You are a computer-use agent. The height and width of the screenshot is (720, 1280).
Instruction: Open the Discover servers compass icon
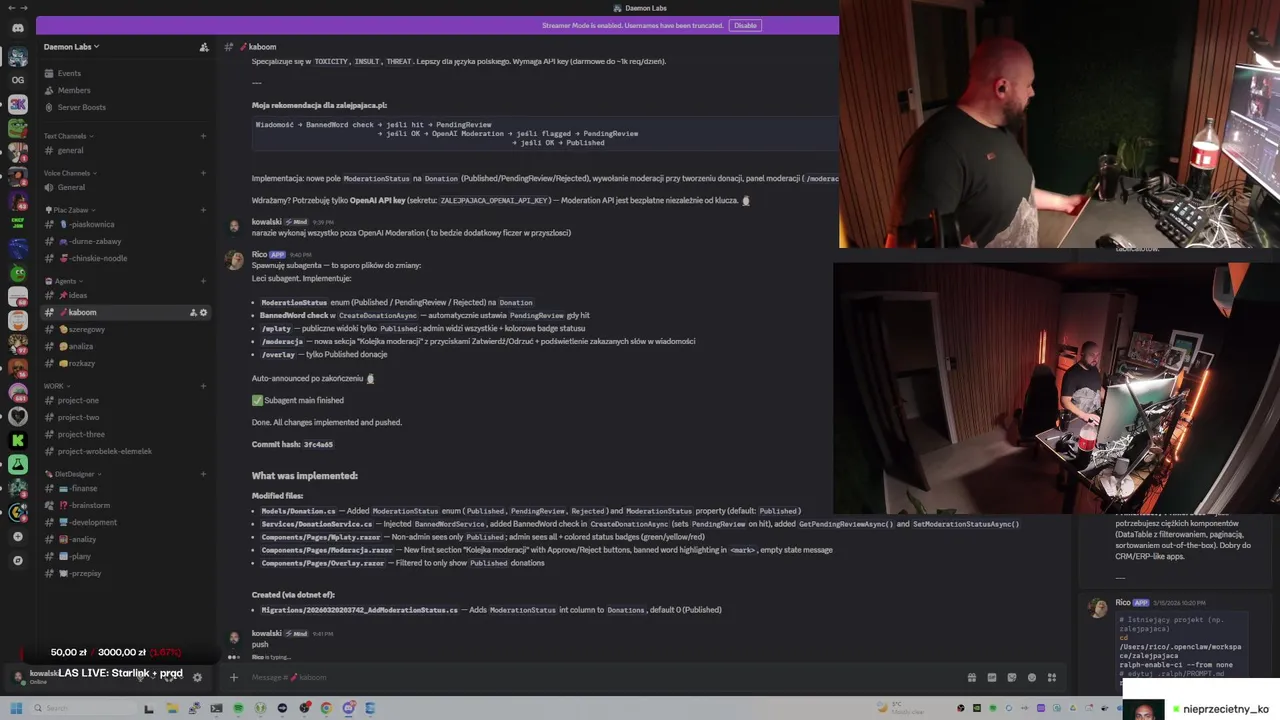point(18,560)
